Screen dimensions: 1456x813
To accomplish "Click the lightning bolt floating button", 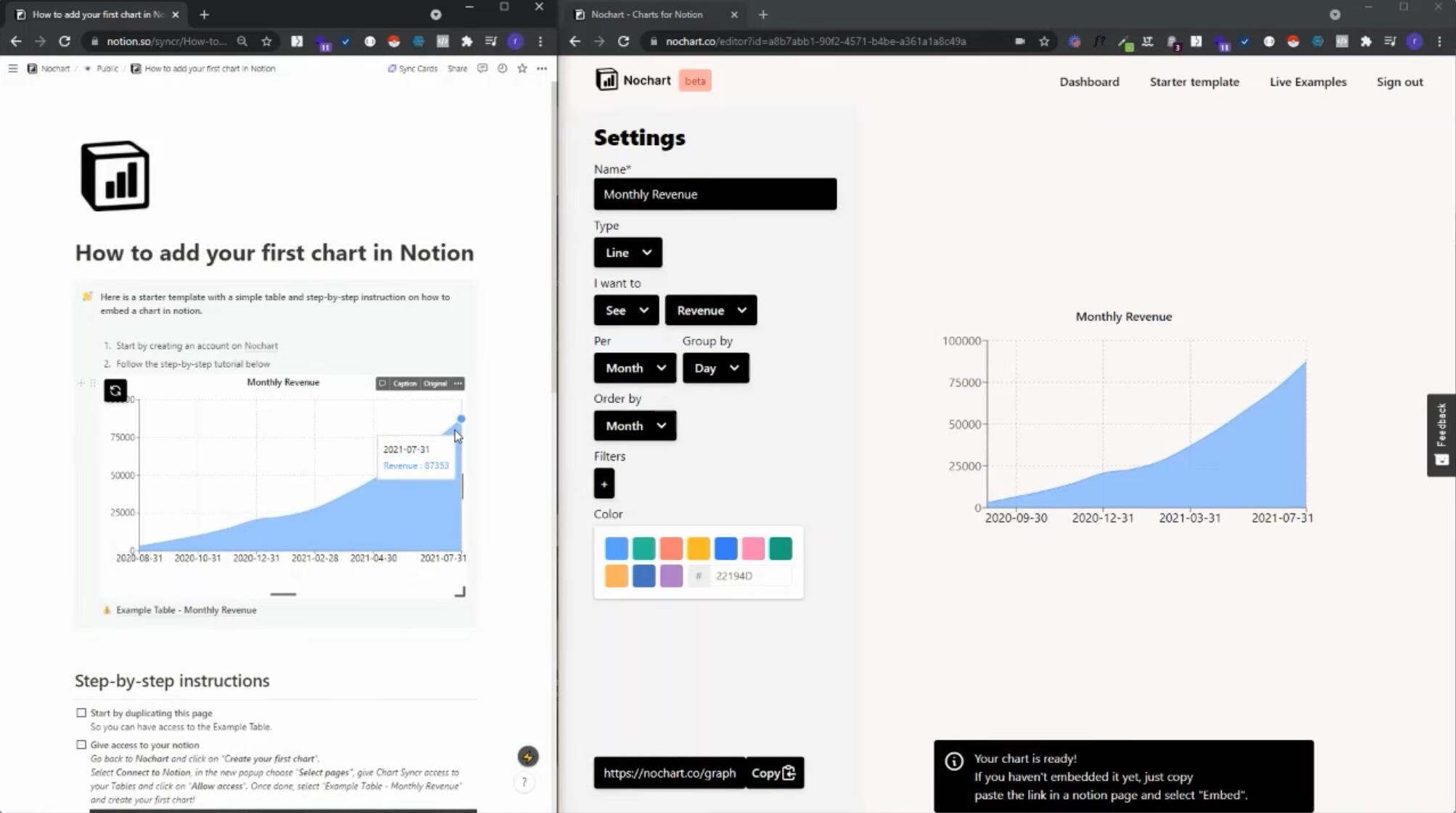I will pos(527,756).
